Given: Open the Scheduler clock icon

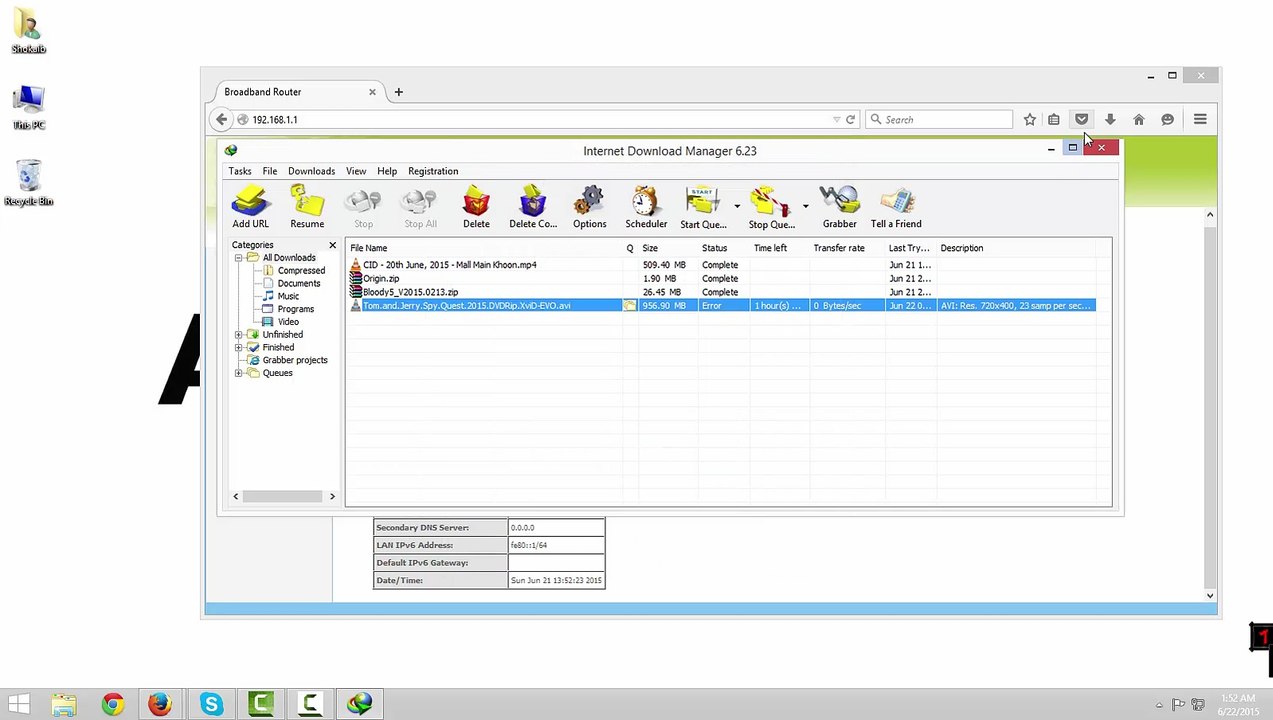Looking at the screenshot, I should (x=646, y=207).
